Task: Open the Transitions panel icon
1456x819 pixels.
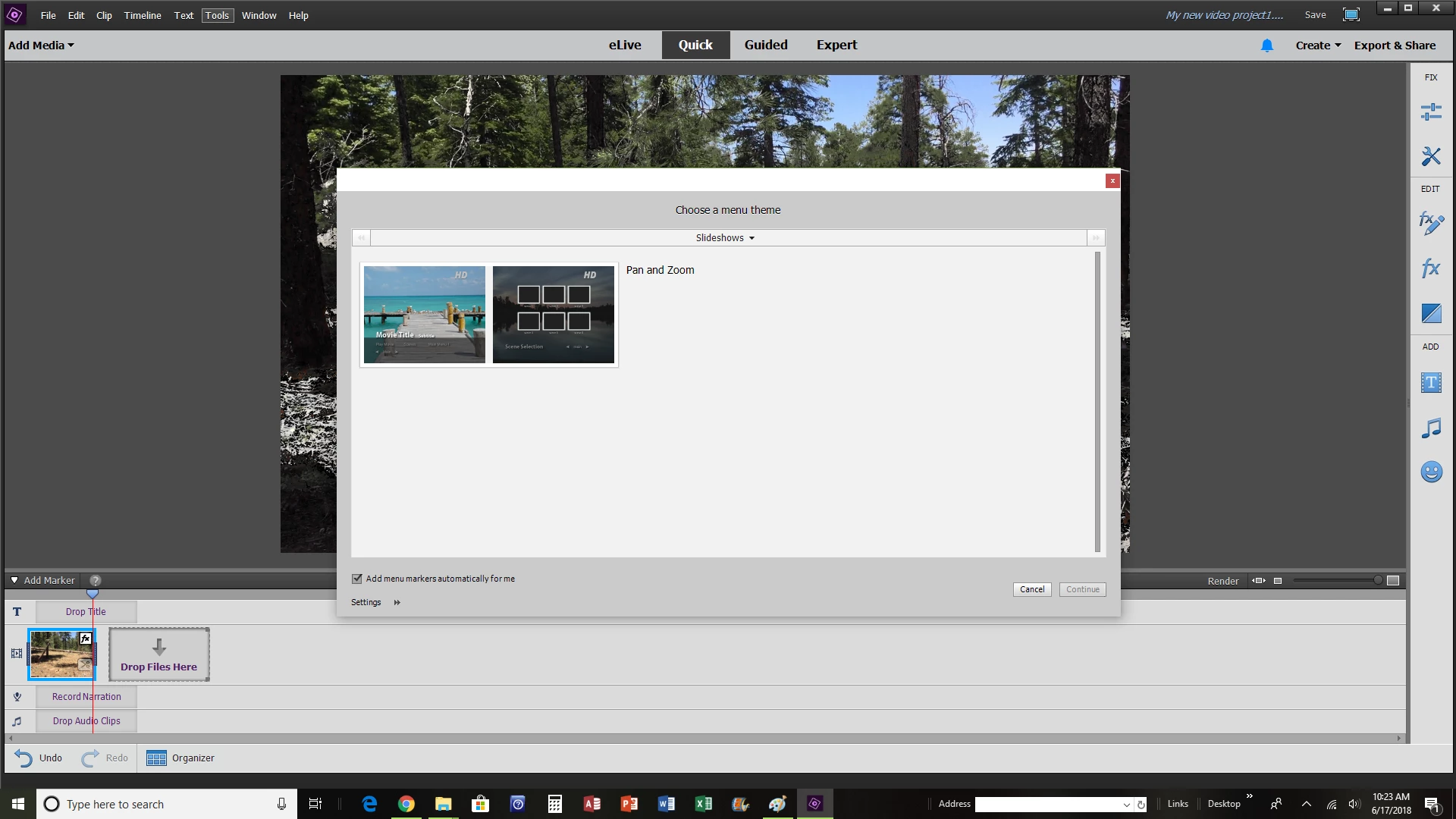Action: click(1430, 312)
